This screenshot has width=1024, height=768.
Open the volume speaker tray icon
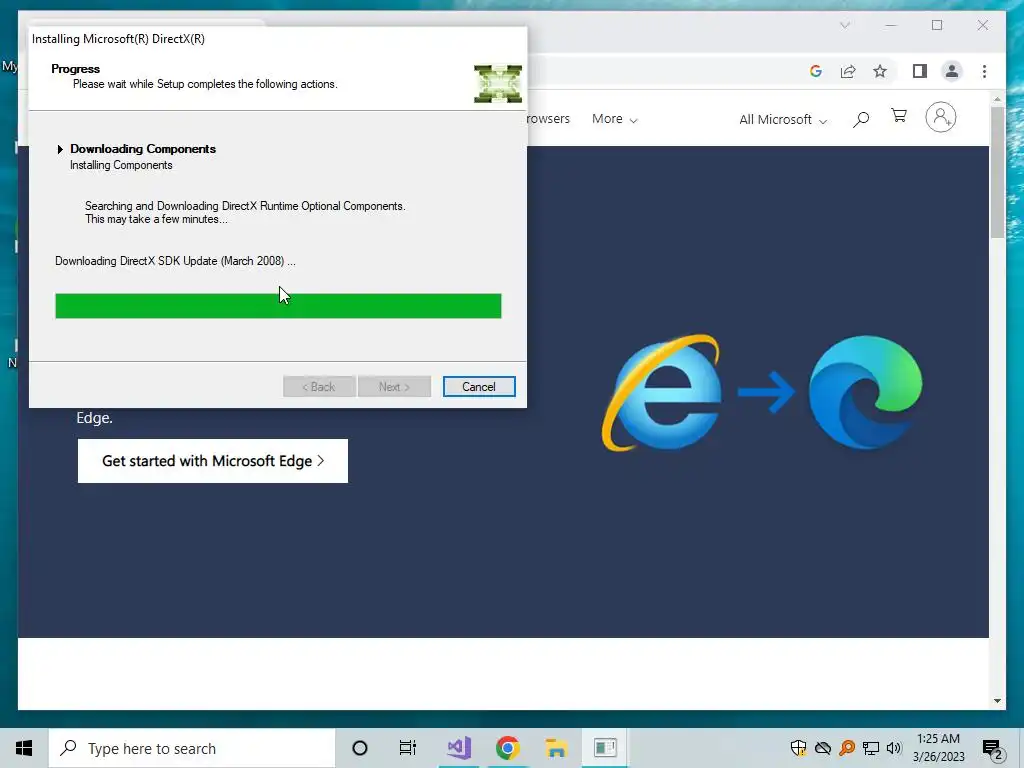click(x=894, y=748)
